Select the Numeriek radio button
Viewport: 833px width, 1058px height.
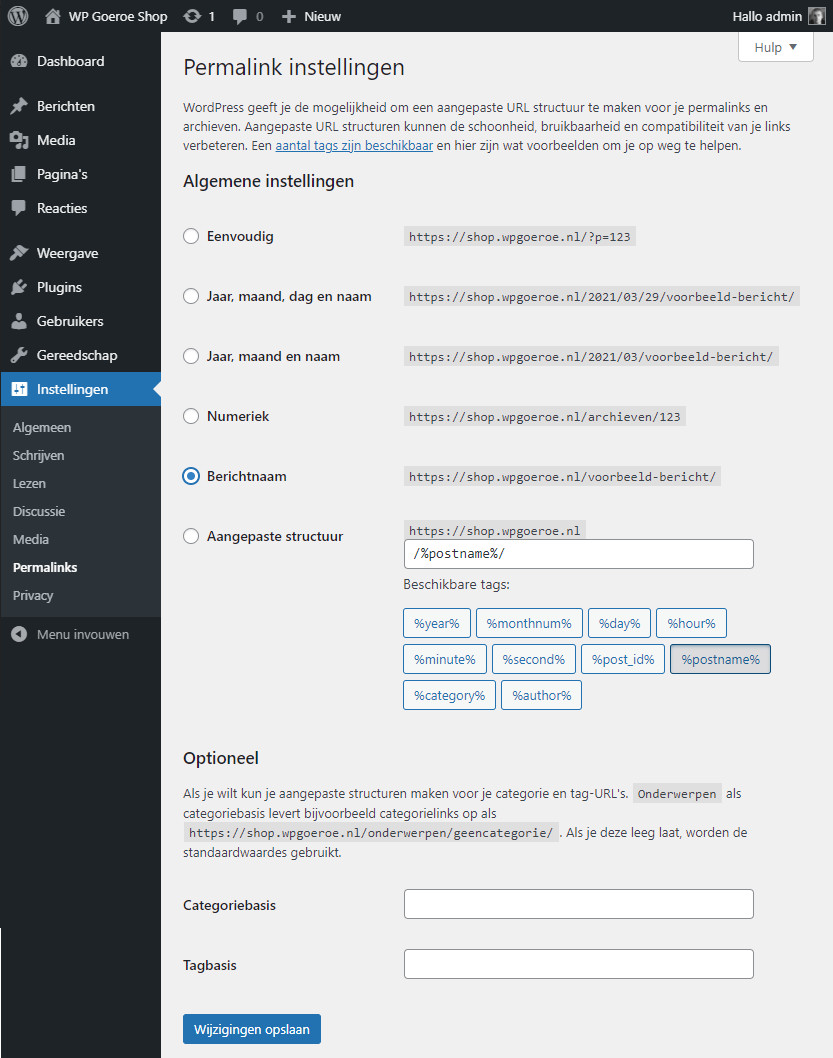[191, 416]
